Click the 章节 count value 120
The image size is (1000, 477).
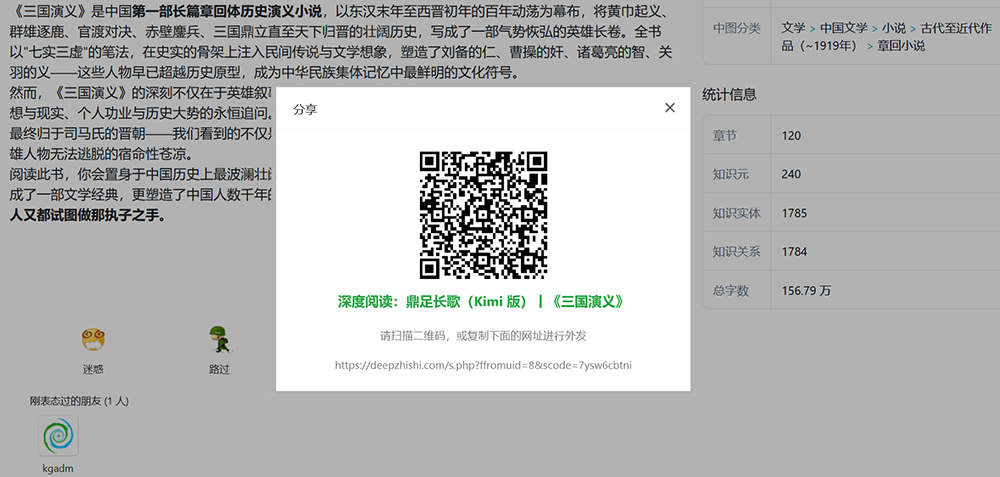click(791, 136)
